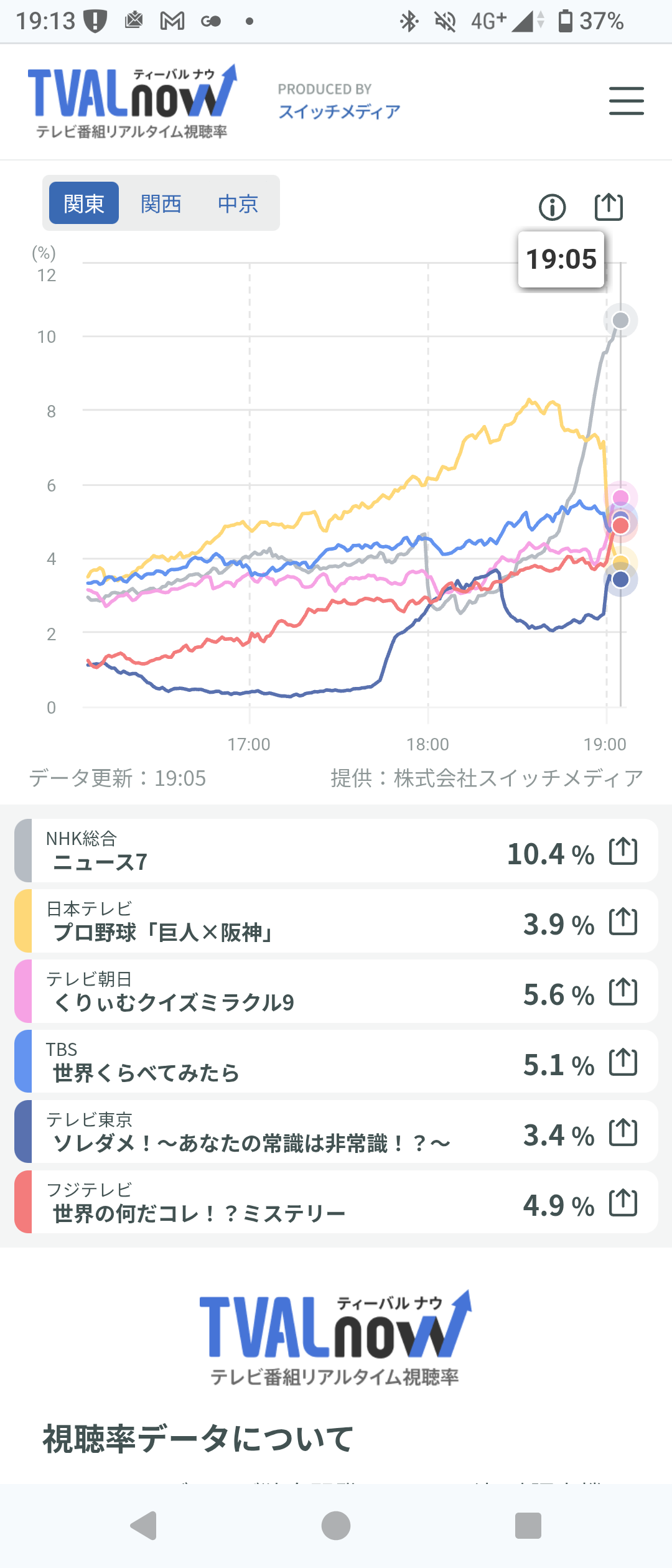Open the hamburger menu
Image resolution: width=672 pixels, height=1568 pixels.
coord(626,101)
